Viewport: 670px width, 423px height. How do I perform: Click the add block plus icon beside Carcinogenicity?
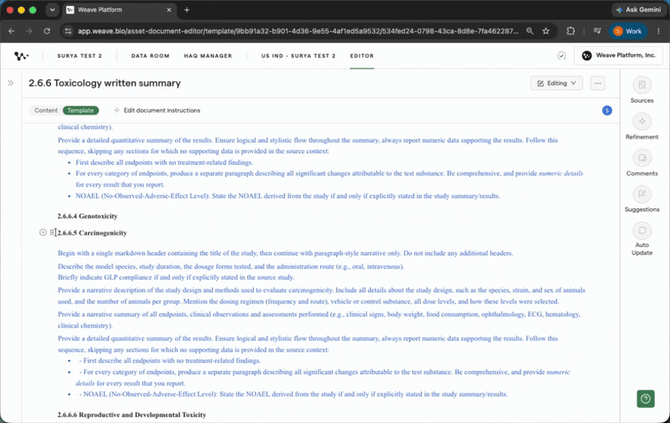(43, 232)
